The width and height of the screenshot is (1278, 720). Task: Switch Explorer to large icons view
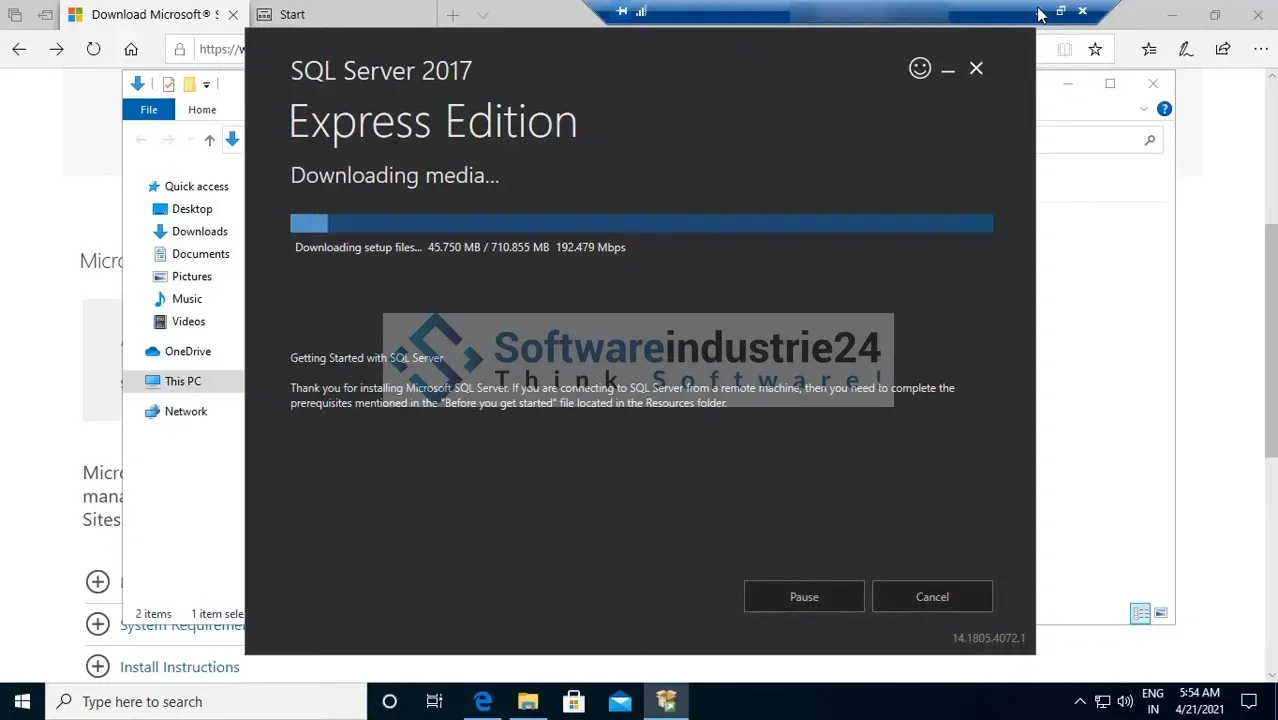[x=1161, y=613]
